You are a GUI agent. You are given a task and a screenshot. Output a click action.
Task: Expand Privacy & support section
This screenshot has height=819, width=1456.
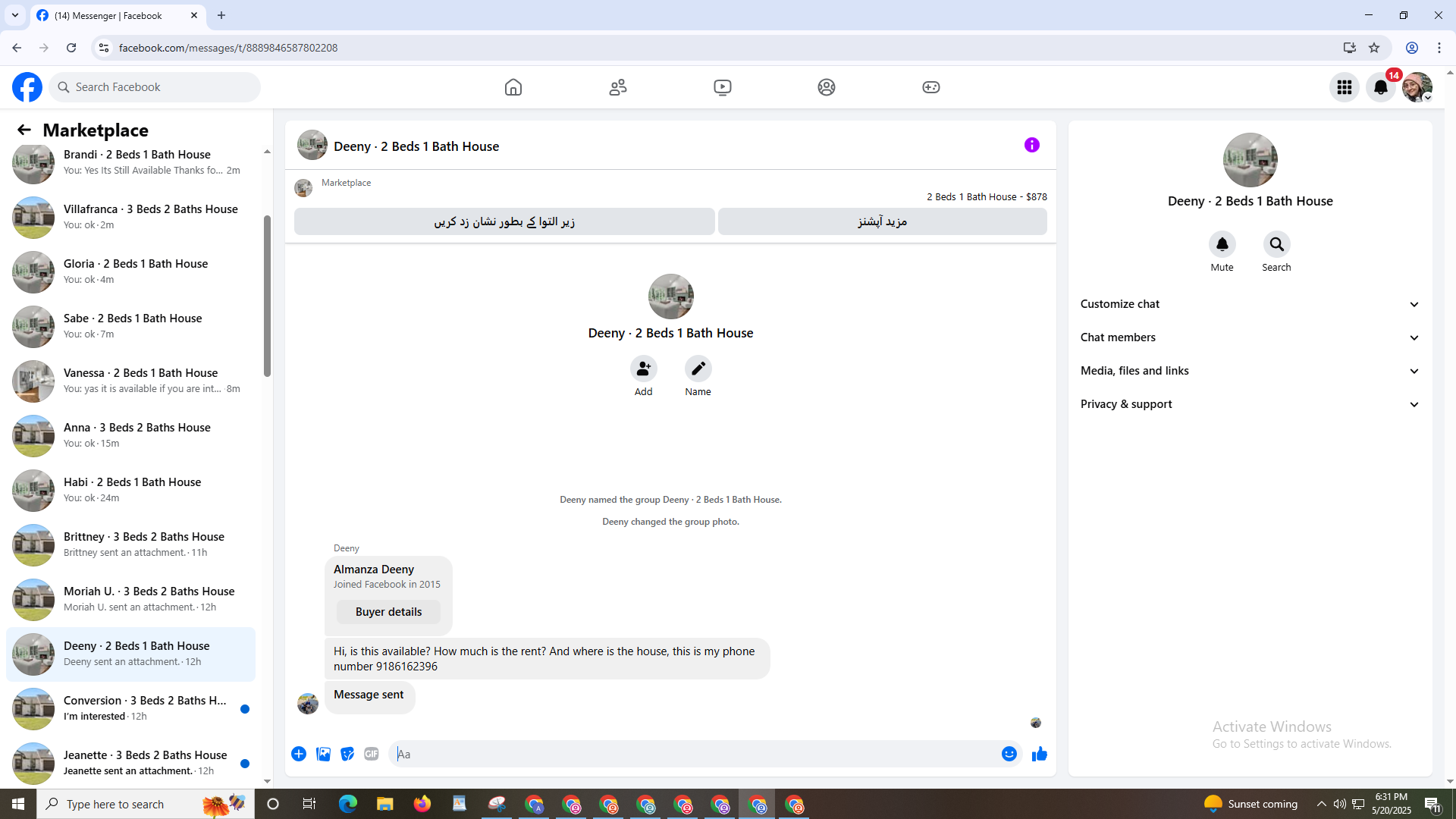[1249, 404]
